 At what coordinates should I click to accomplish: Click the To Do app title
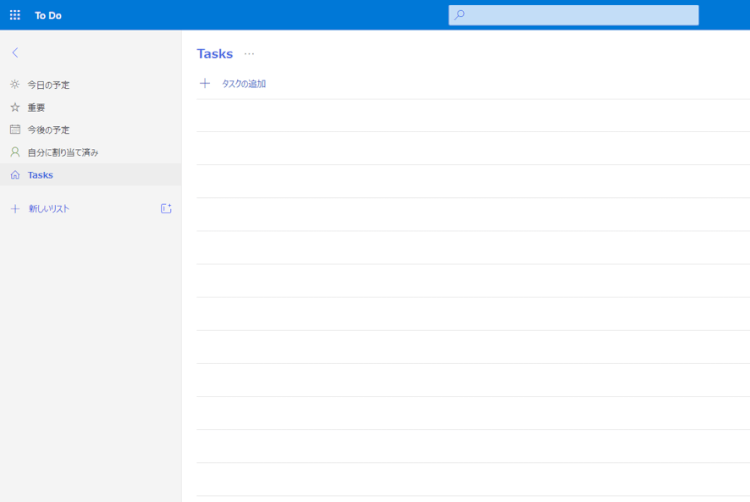(48, 15)
